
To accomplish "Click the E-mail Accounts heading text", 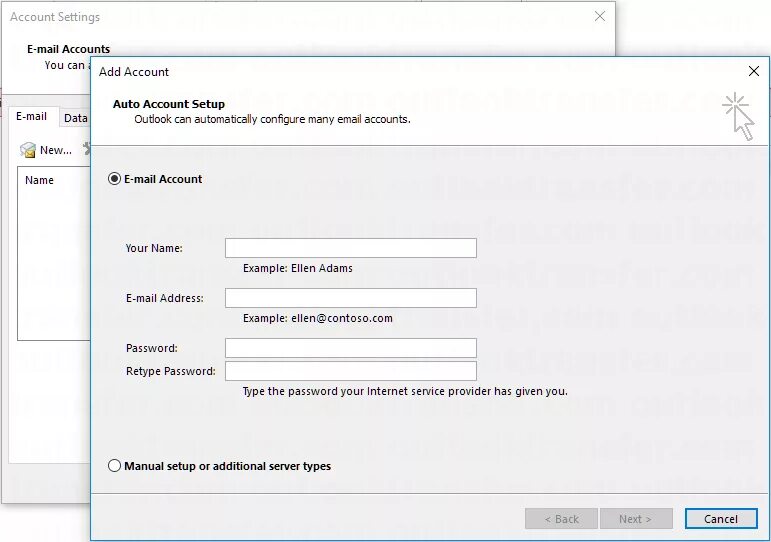I will (x=69, y=49).
